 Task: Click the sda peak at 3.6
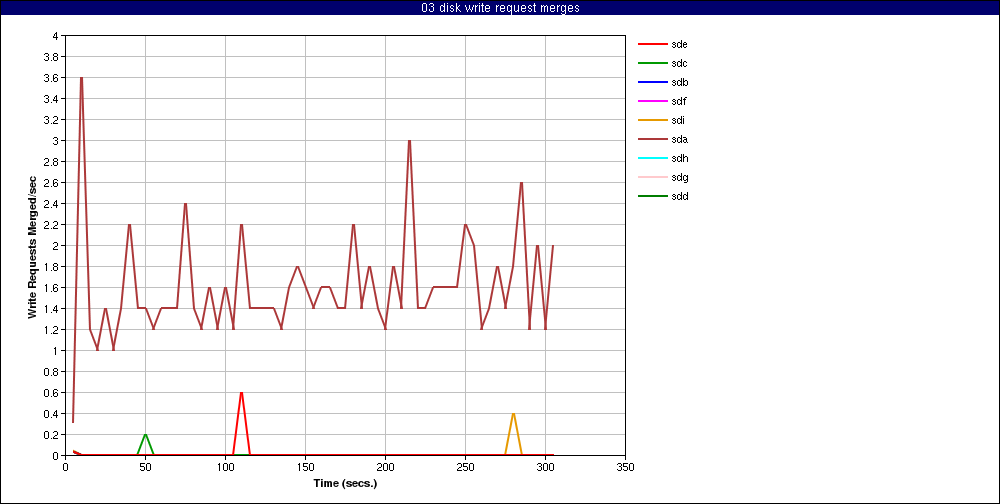[x=82, y=78]
